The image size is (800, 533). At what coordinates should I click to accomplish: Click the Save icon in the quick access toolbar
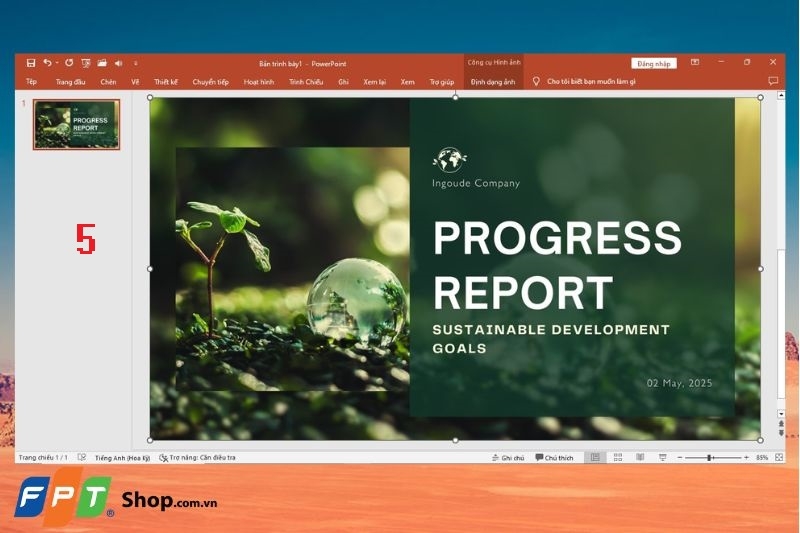(31, 63)
